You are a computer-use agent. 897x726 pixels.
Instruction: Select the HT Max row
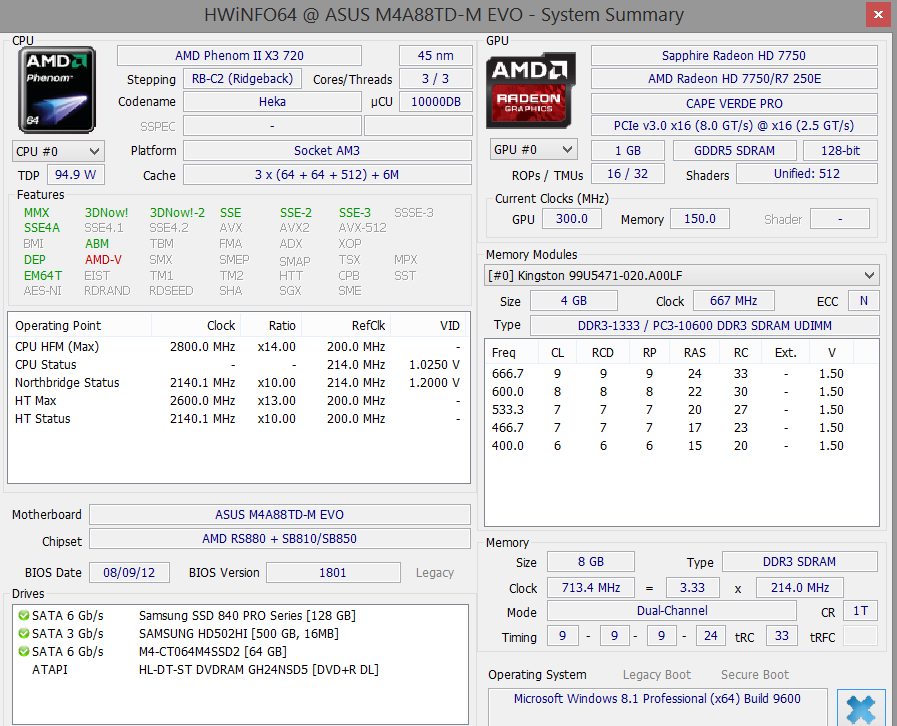238,400
